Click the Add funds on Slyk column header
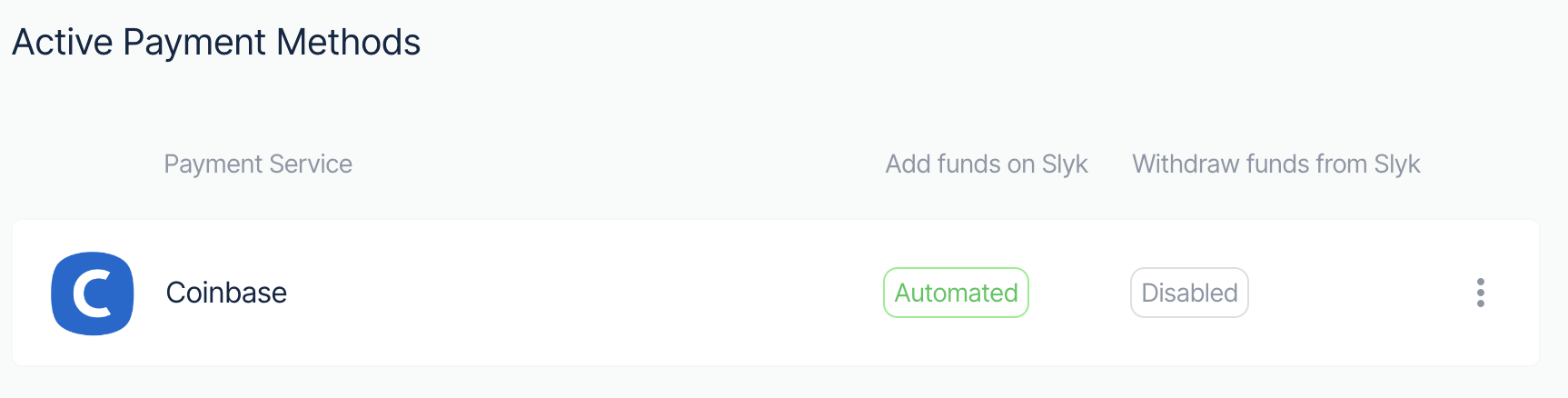 (987, 164)
